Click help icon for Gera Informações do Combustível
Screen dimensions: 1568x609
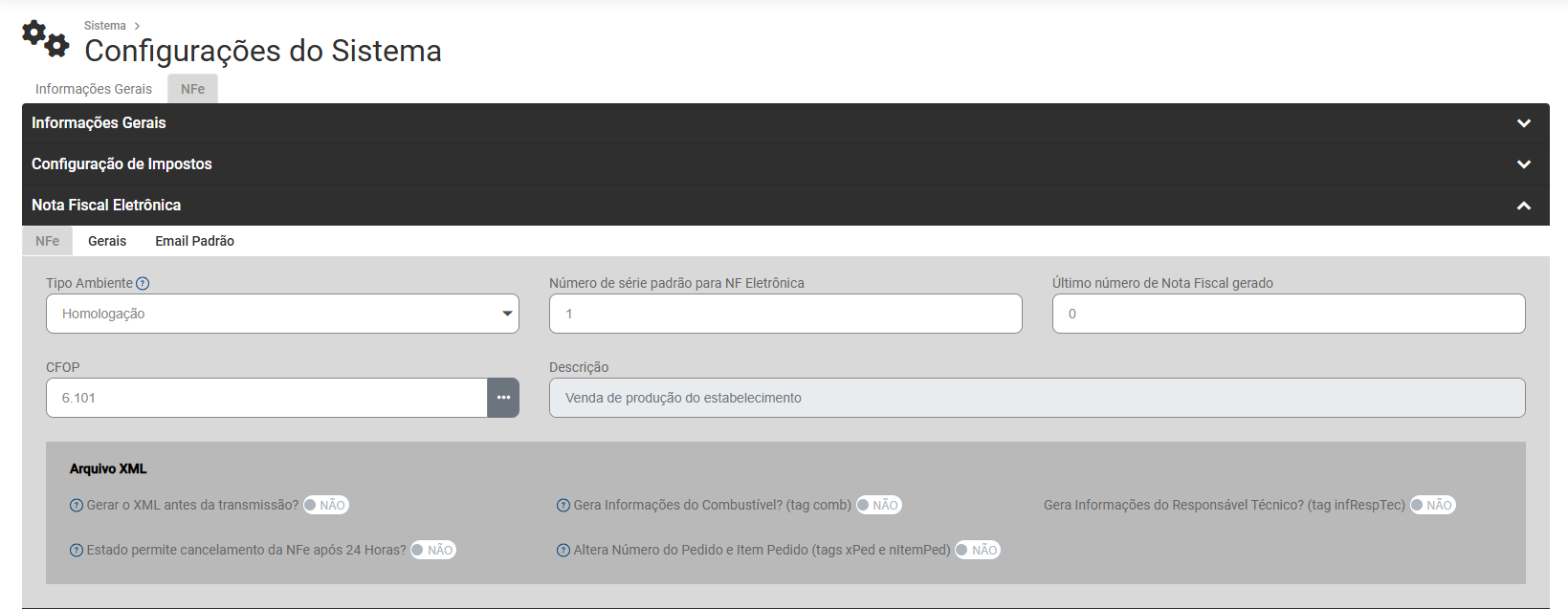(x=563, y=506)
